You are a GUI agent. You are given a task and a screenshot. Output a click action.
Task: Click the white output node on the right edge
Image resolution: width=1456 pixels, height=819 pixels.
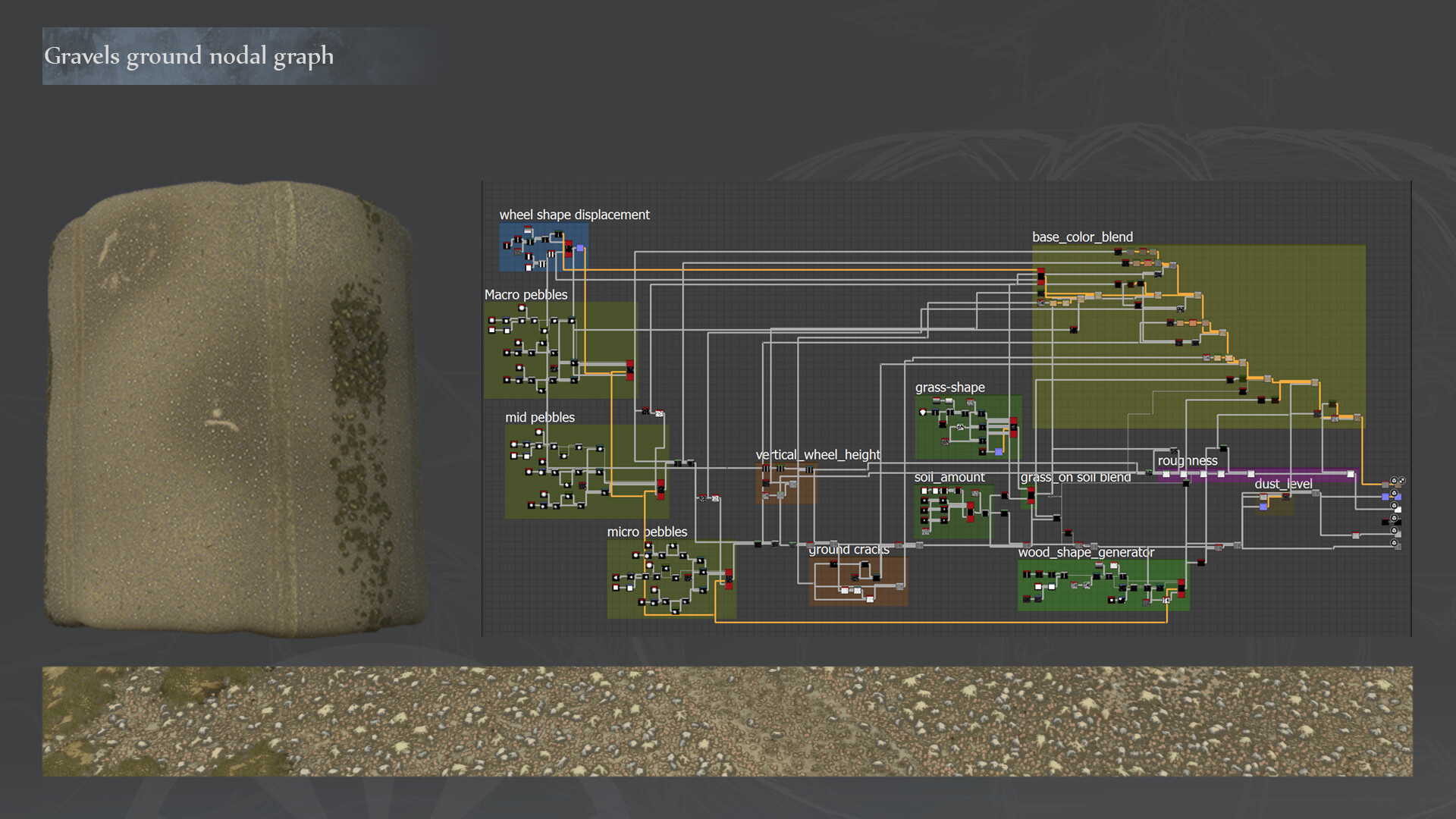point(1398,510)
